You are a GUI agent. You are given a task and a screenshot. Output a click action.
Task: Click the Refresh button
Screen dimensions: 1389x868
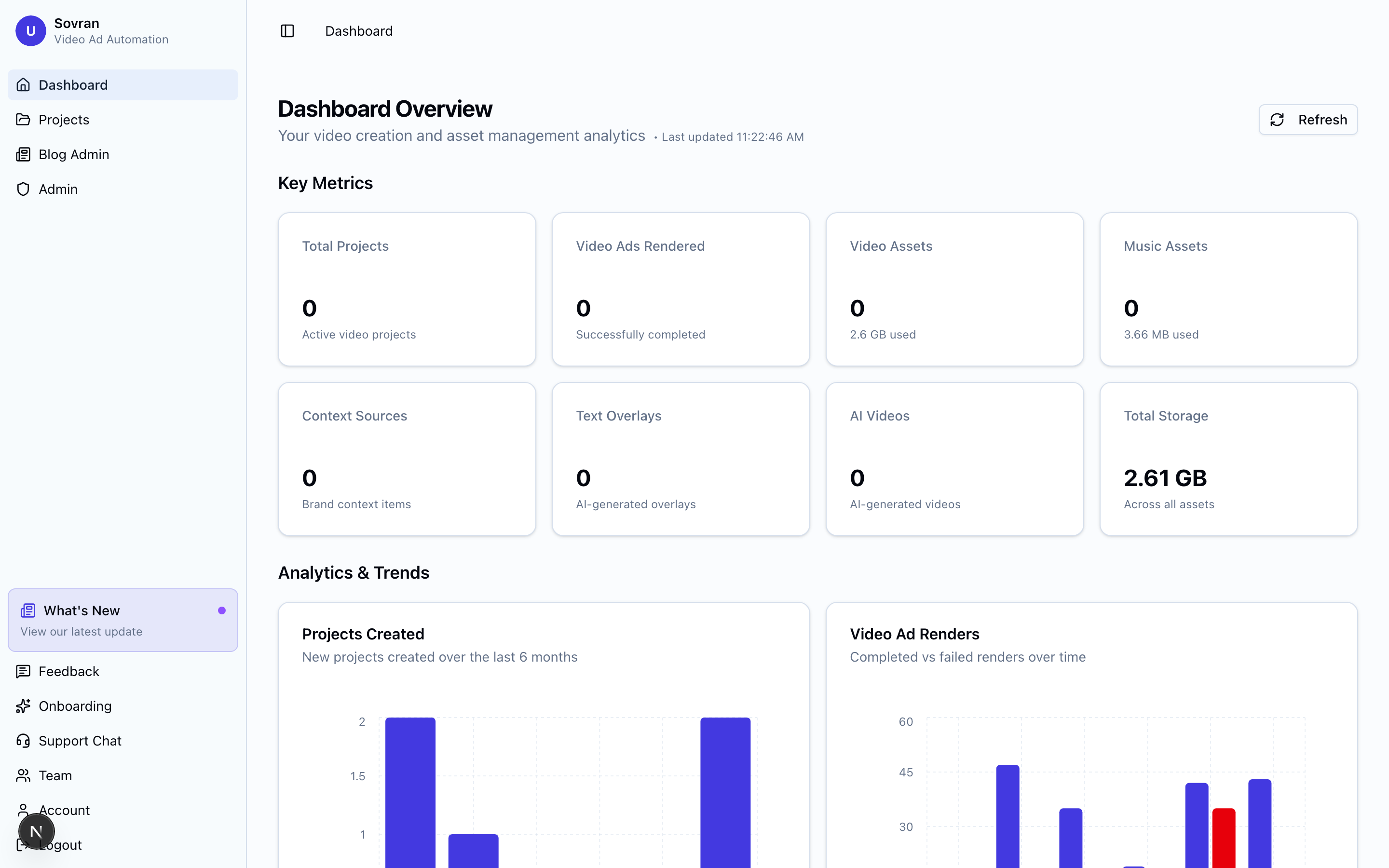click(x=1308, y=120)
